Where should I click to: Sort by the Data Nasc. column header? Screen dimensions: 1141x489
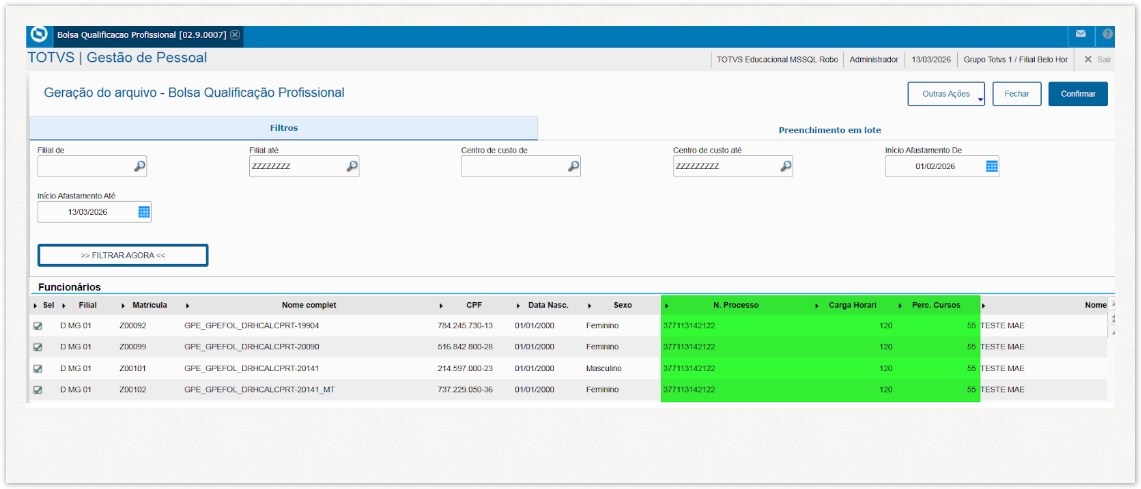[548, 305]
